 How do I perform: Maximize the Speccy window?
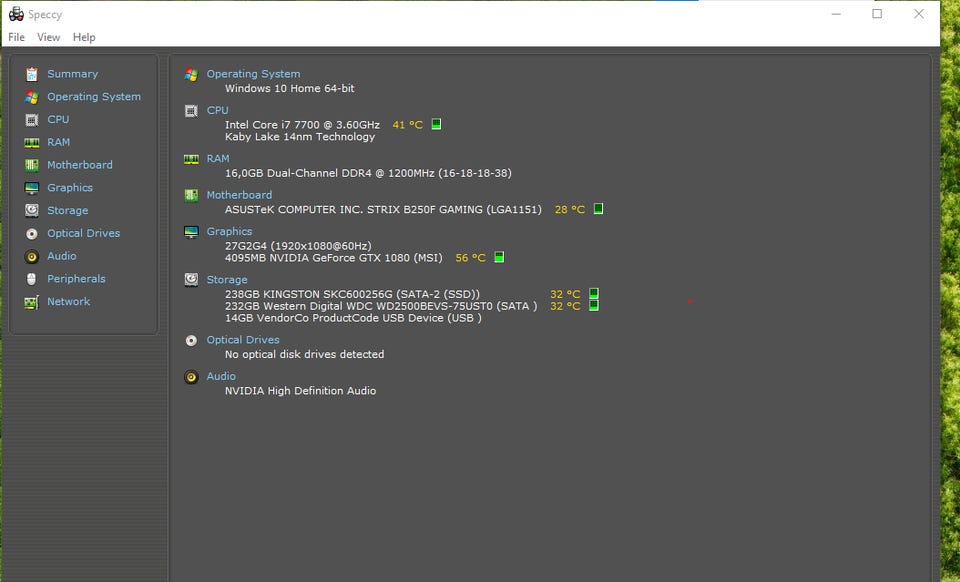tap(877, 14)
